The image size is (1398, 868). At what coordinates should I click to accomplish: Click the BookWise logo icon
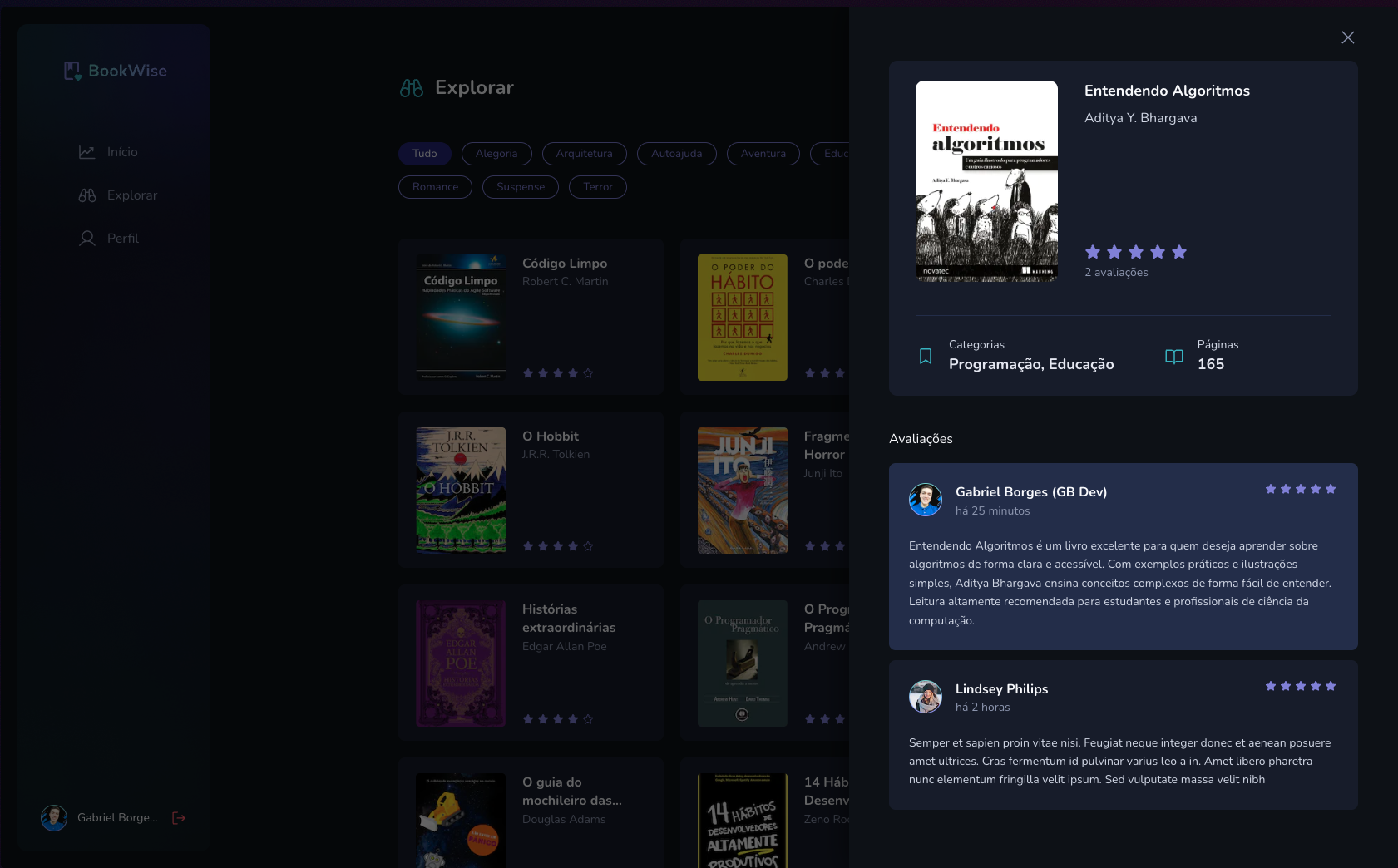tap(71, 71)
